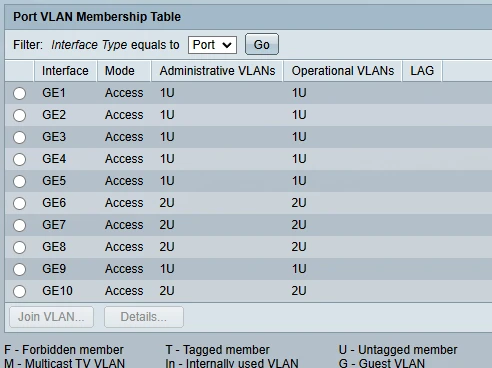
Task: Click GE9 Administrative VLANs value 1U
Action: [x=167, y=269]
